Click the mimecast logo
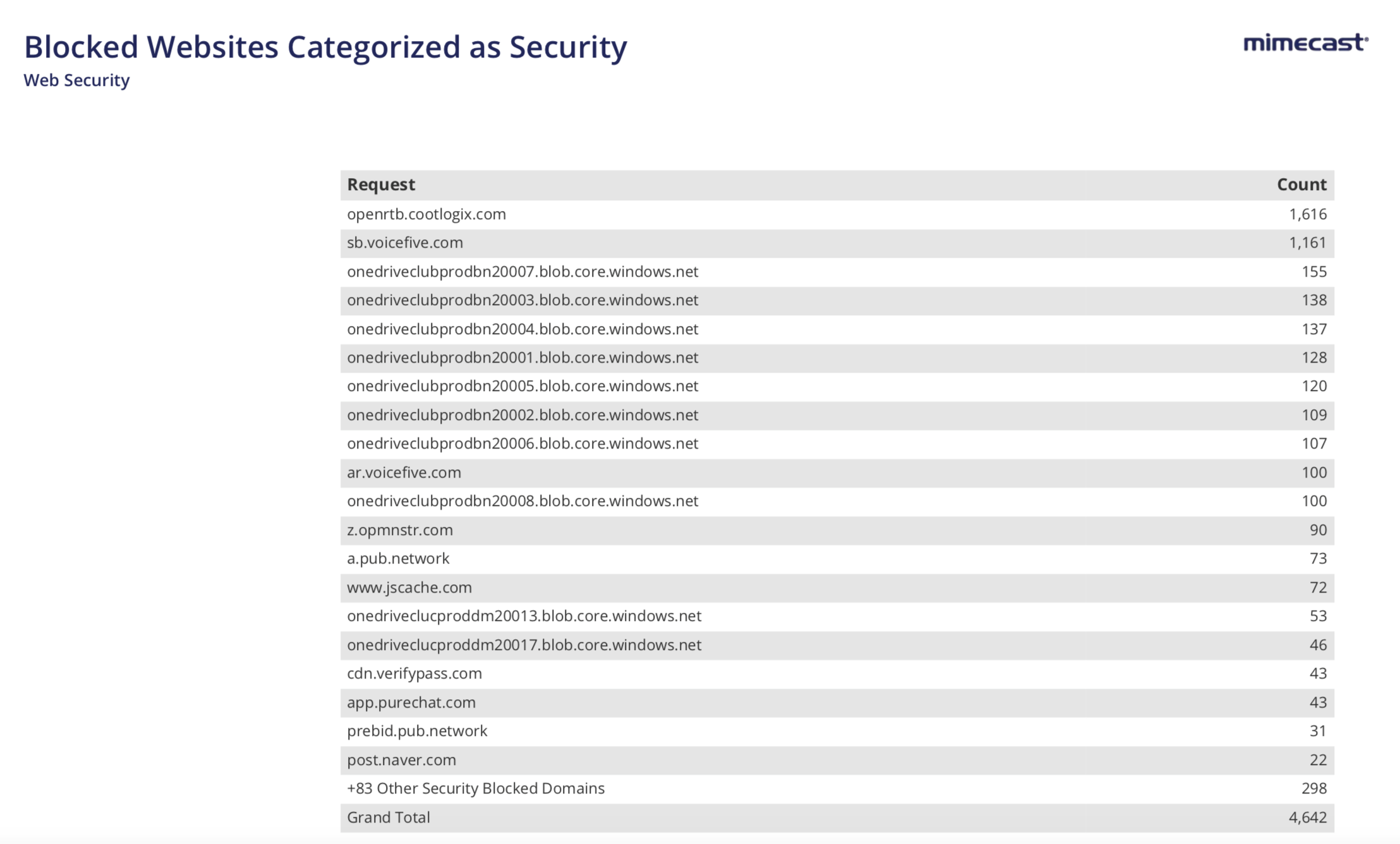The height and width of the screenshot is (844, 1400). point(1305,43)
